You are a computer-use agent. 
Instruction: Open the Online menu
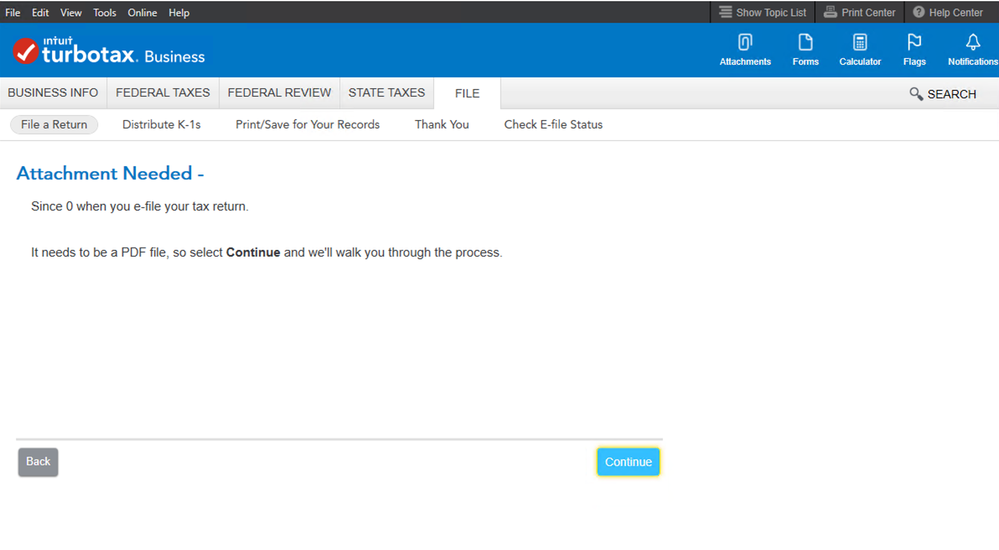pyautogui.click(x=142, y=13)
